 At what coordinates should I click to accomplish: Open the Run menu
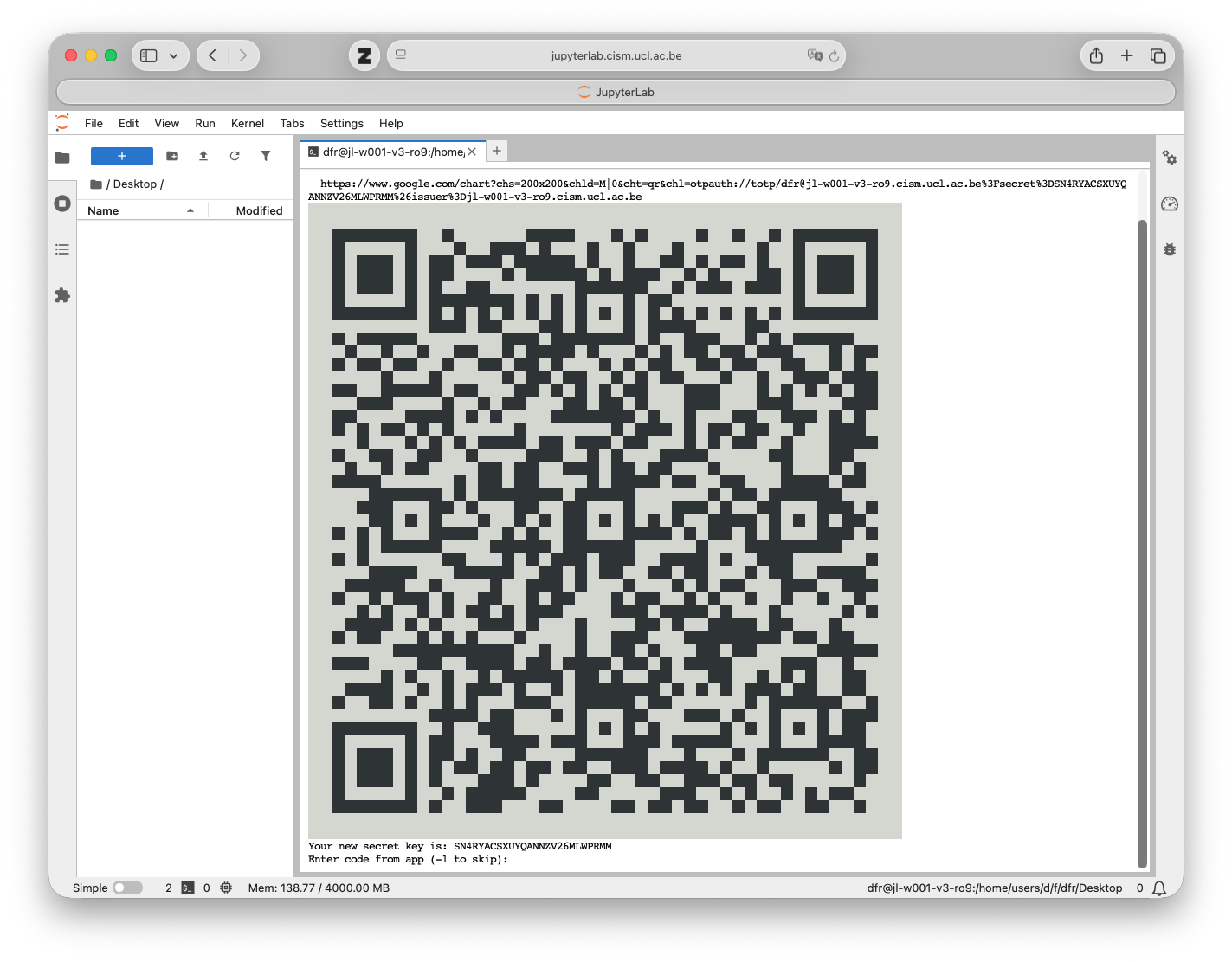click(x=205, y=123)
